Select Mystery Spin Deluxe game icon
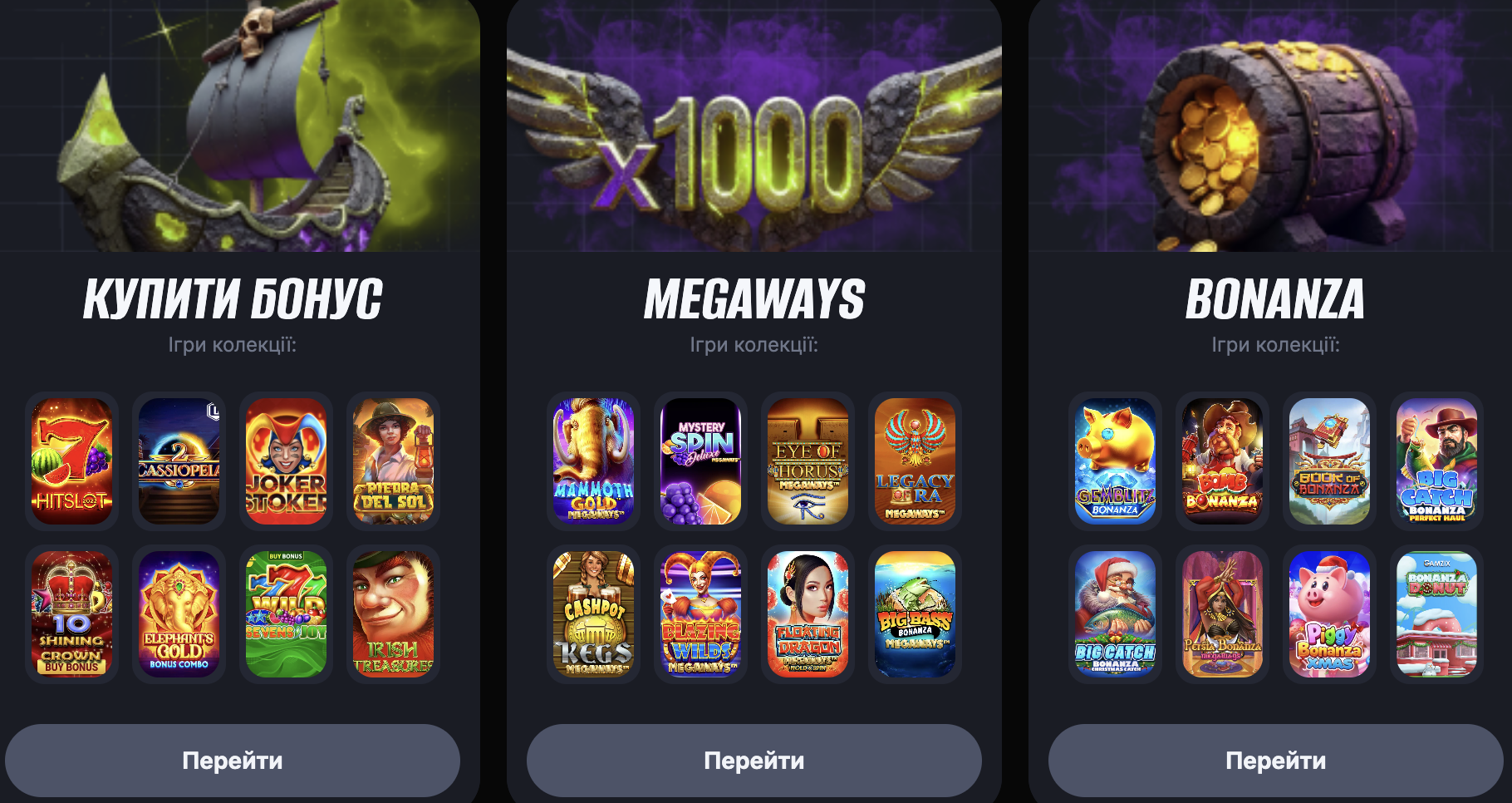1512x803 pixels. (700, 461)
